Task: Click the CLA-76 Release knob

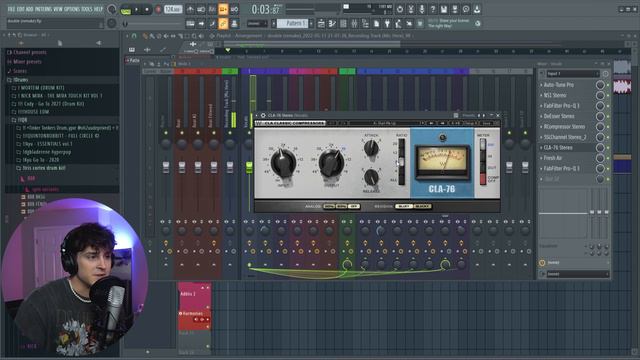Action: coord(371,177)
